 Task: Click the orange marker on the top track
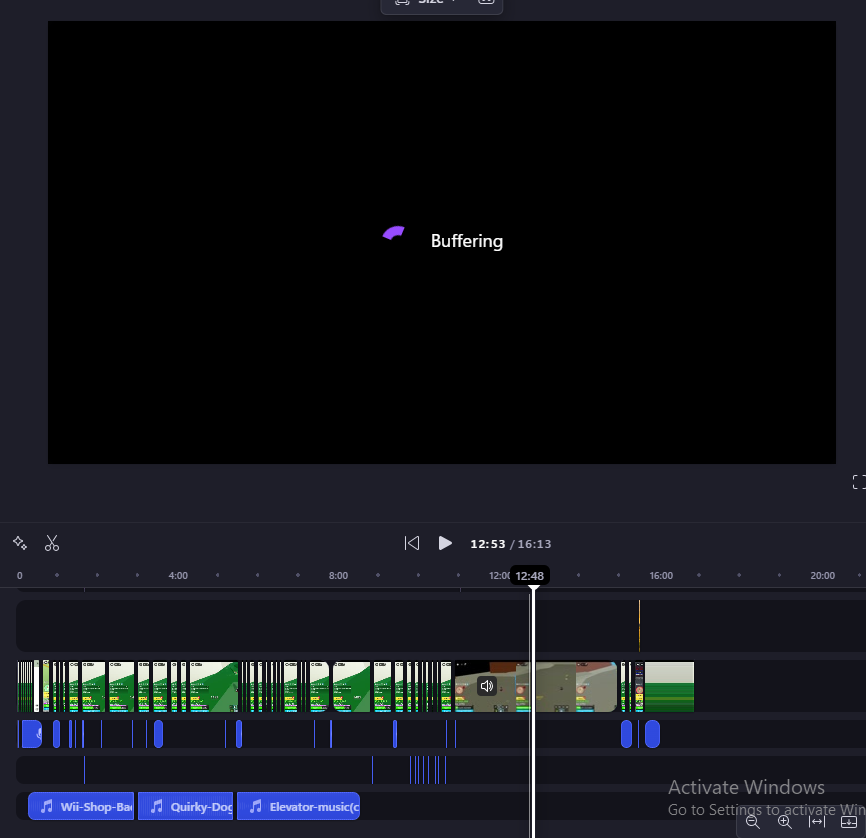coord(640,626)
